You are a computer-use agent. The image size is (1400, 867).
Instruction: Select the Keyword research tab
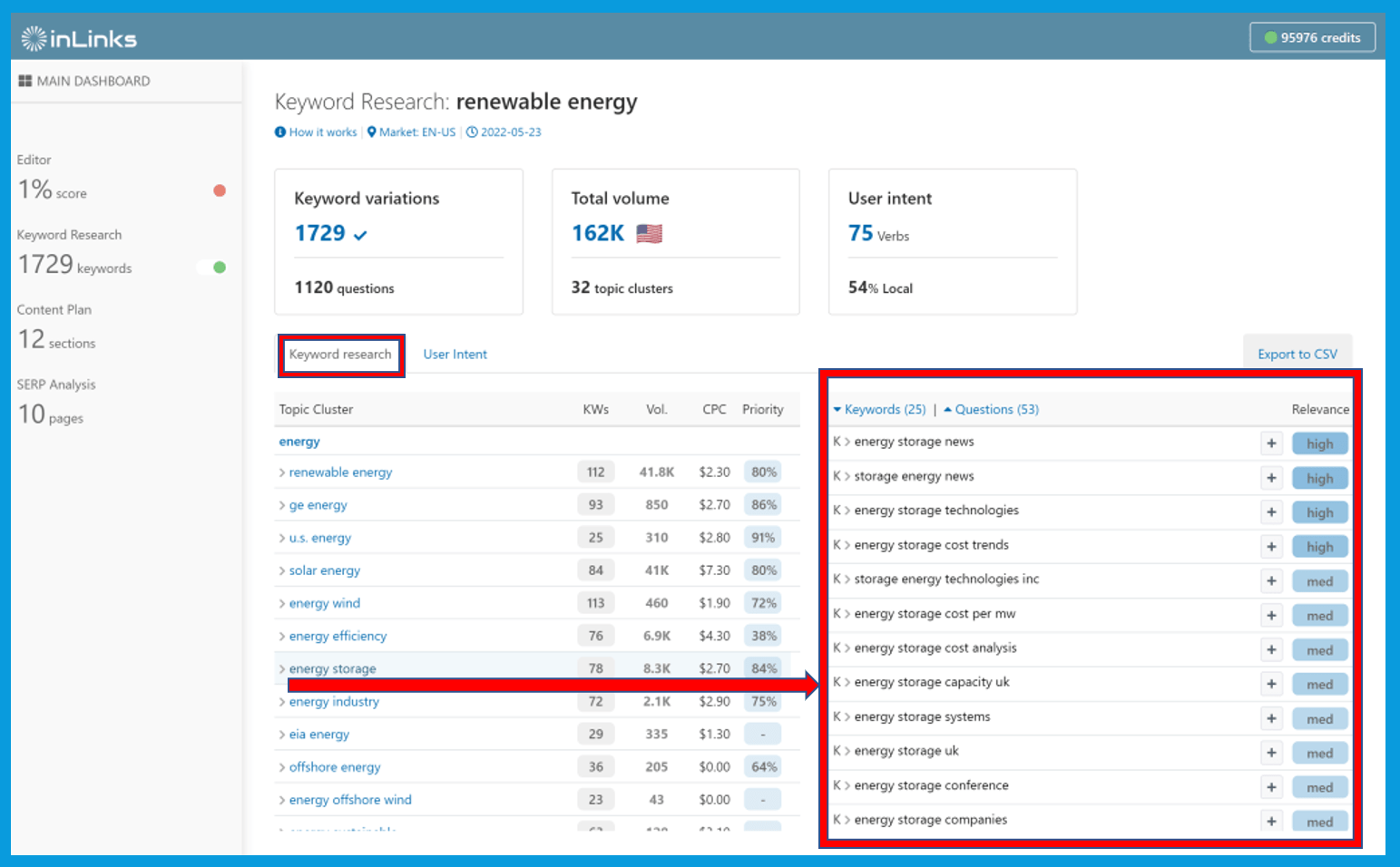tap(340, 355)
